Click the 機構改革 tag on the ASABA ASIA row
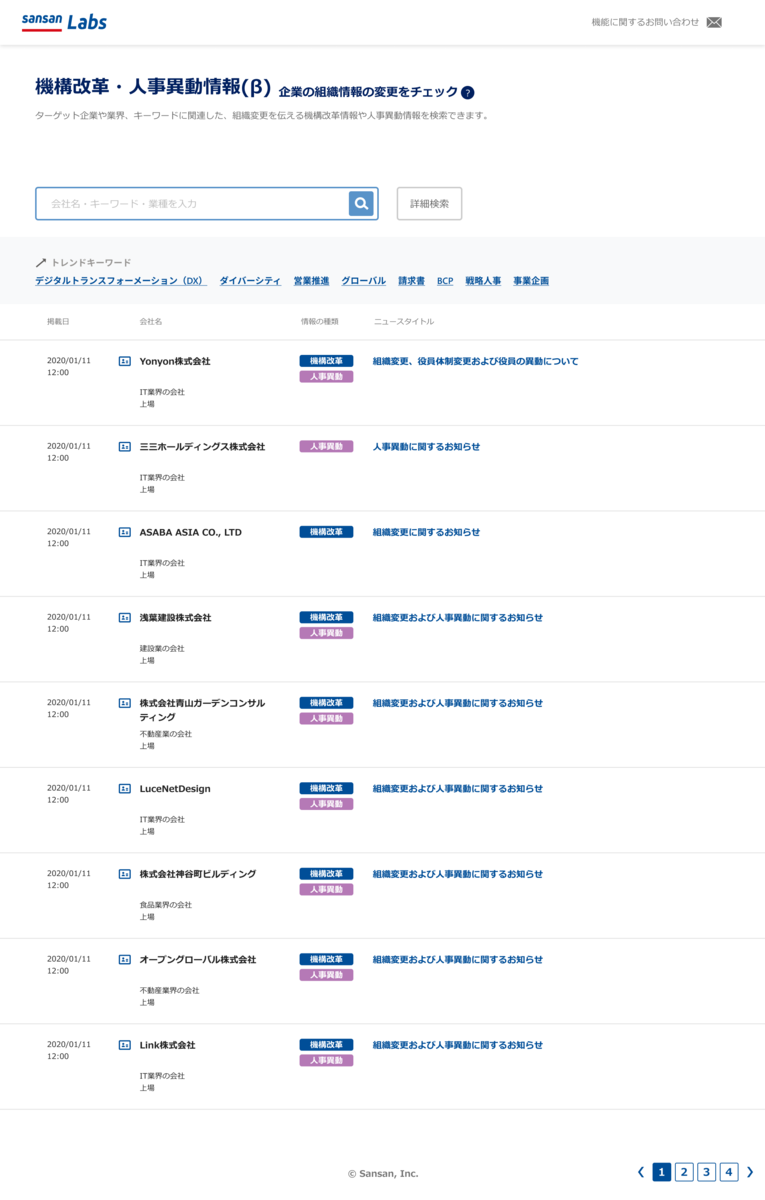 (326, 532)
